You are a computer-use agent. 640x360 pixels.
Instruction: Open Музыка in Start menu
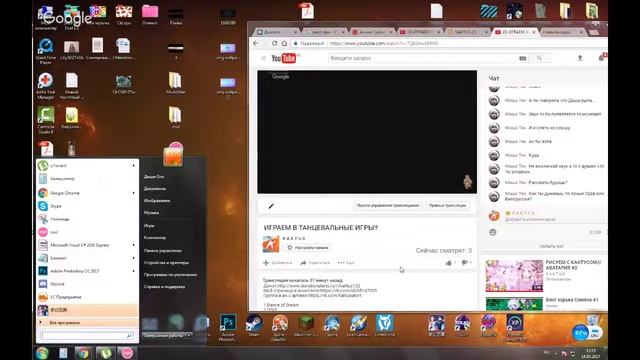tap(151, 213)
